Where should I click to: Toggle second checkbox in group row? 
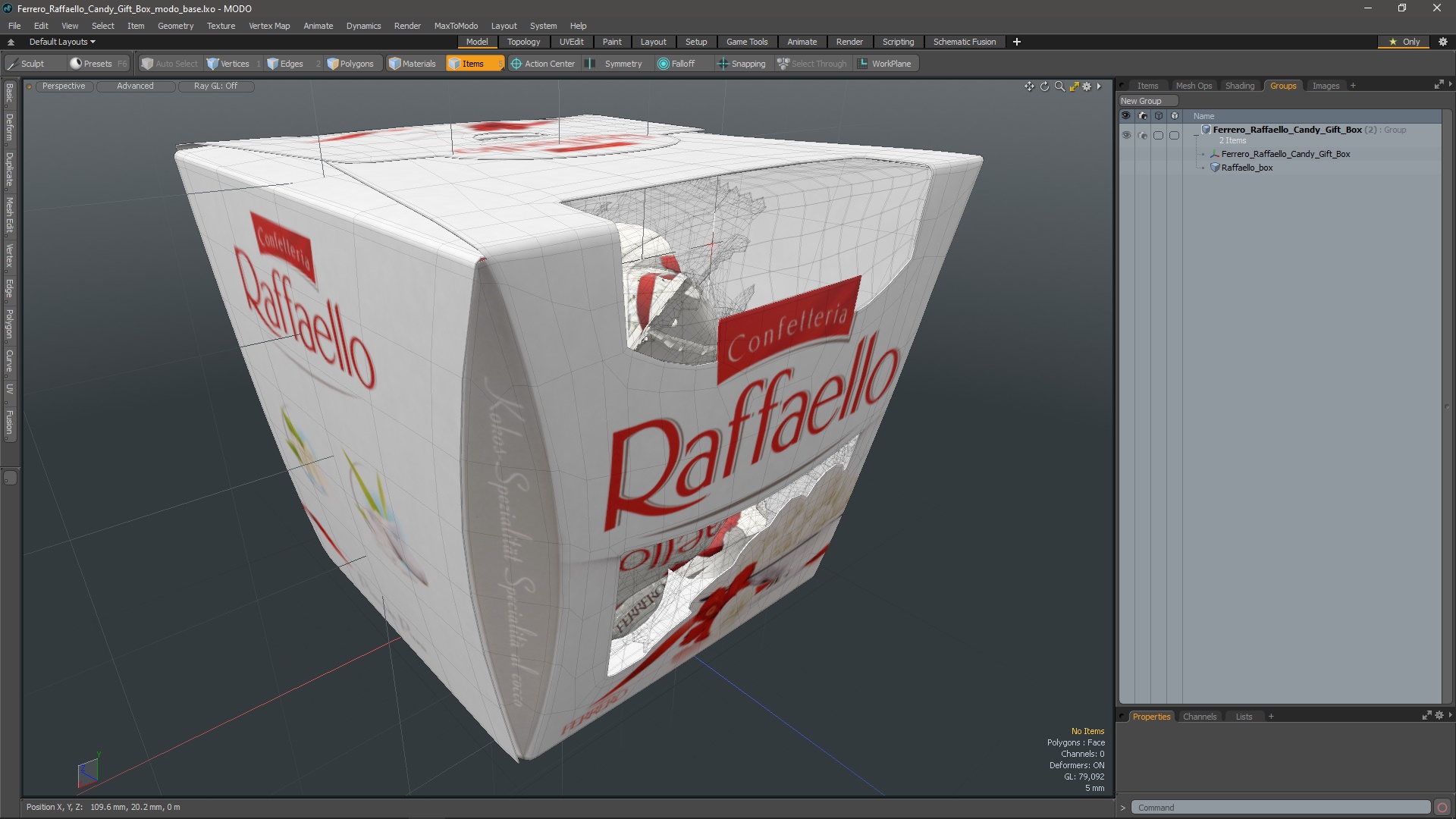click(x=1174, y=135)
